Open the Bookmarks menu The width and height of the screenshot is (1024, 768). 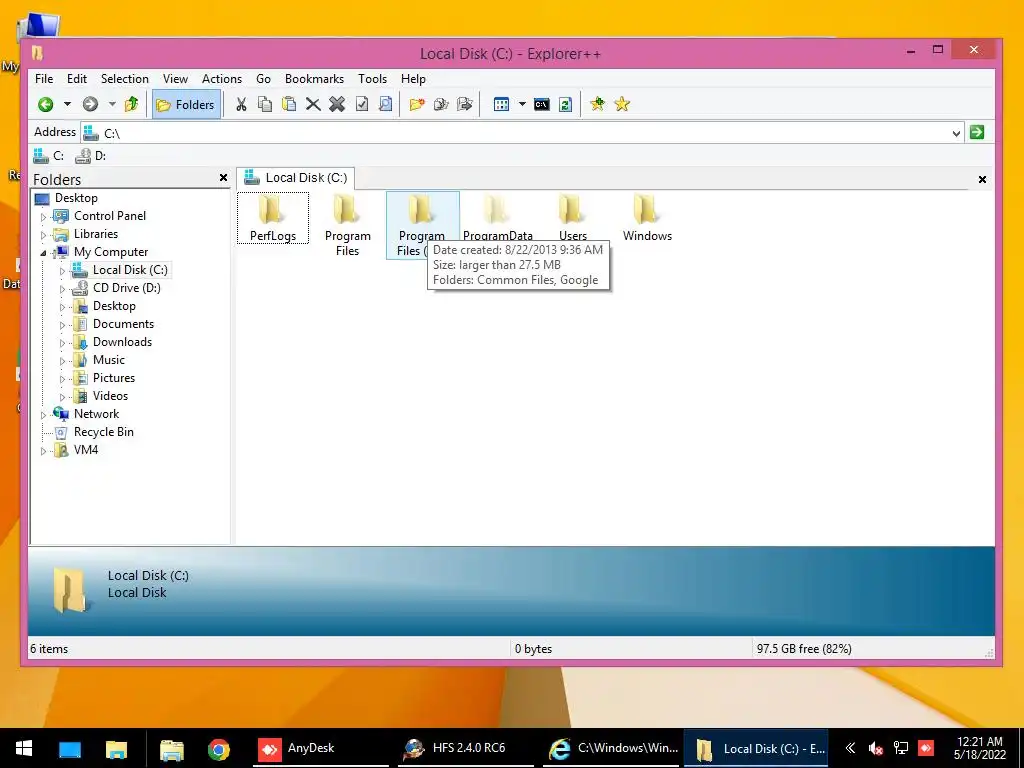click(314, 79)
